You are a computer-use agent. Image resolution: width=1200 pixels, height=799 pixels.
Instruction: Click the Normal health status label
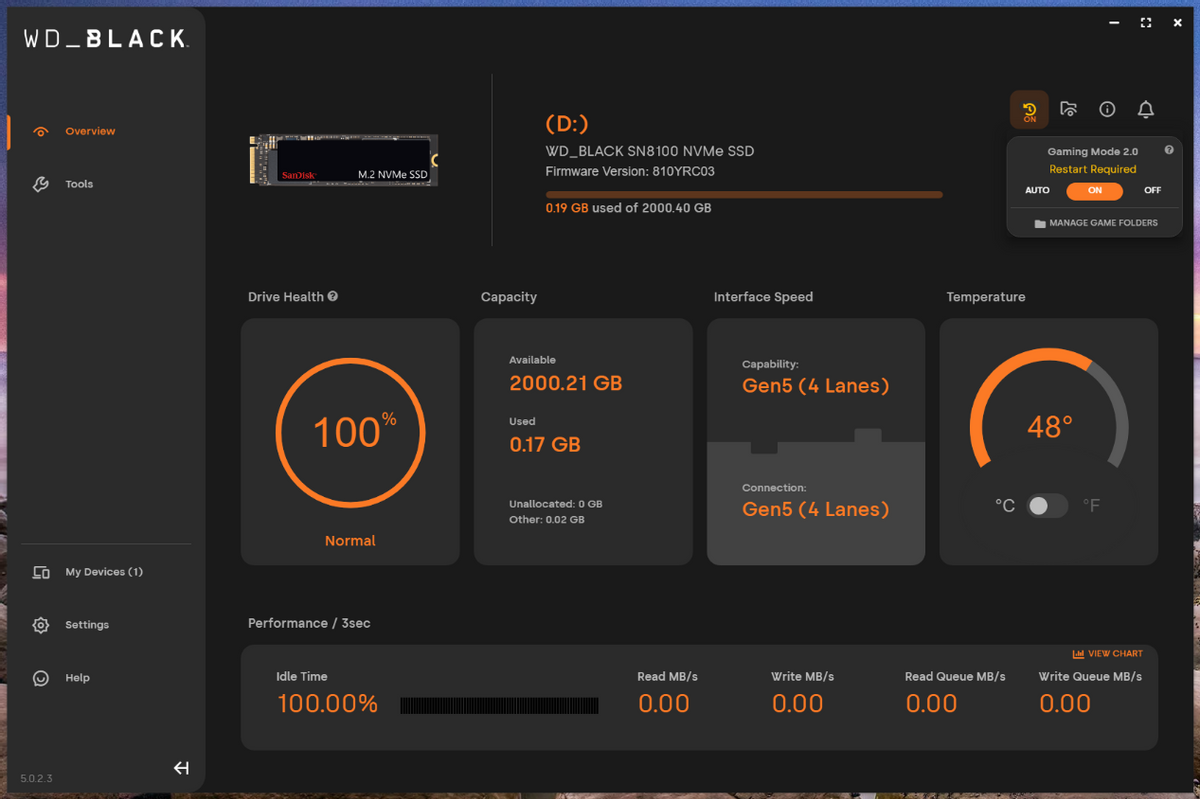click(x=350, y=541)
